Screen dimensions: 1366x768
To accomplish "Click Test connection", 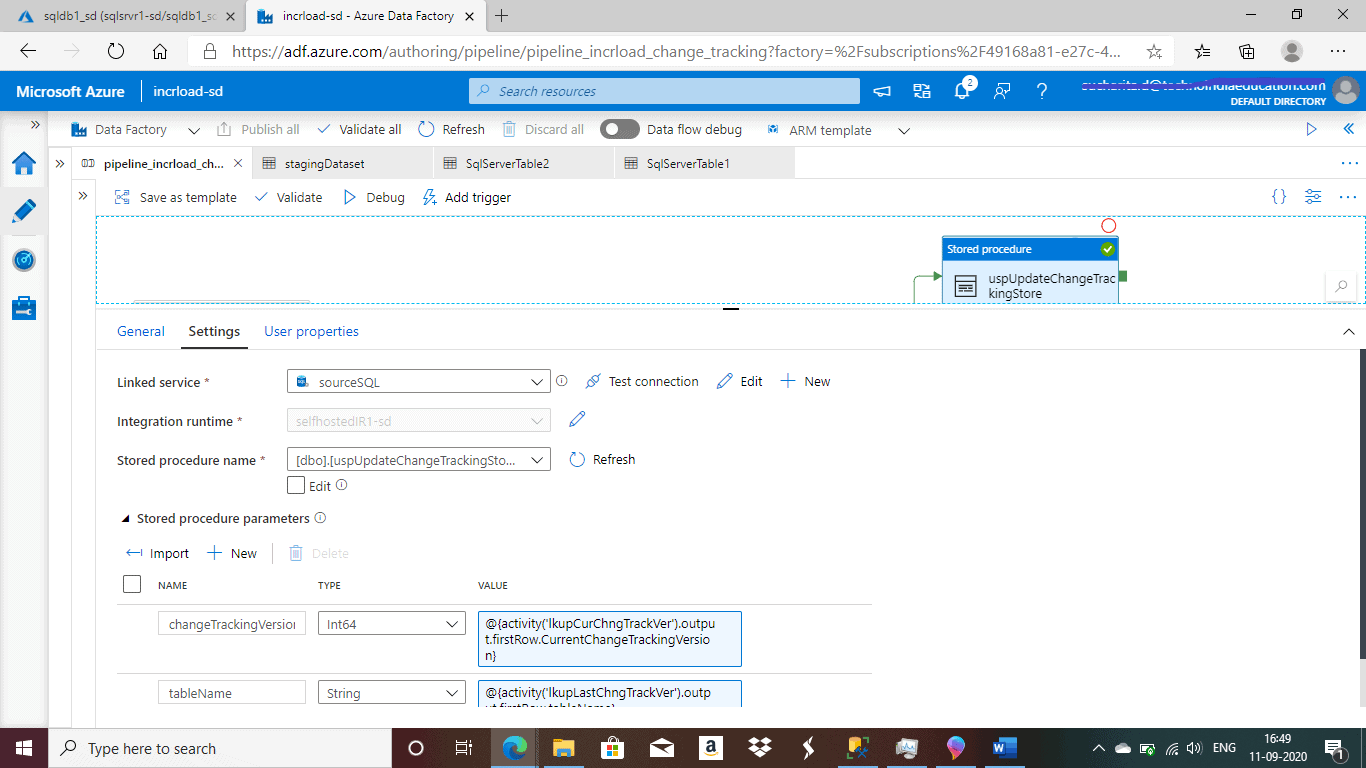I will point(642,381).
